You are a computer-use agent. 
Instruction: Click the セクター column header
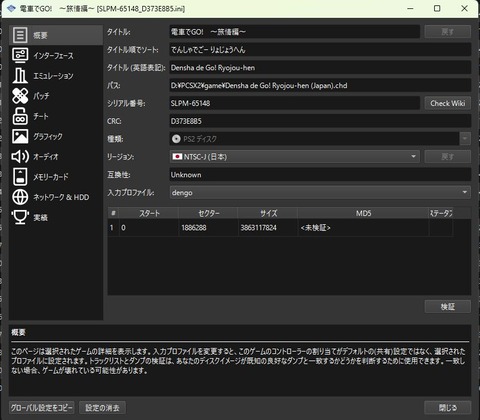click(x=208, y=213)
